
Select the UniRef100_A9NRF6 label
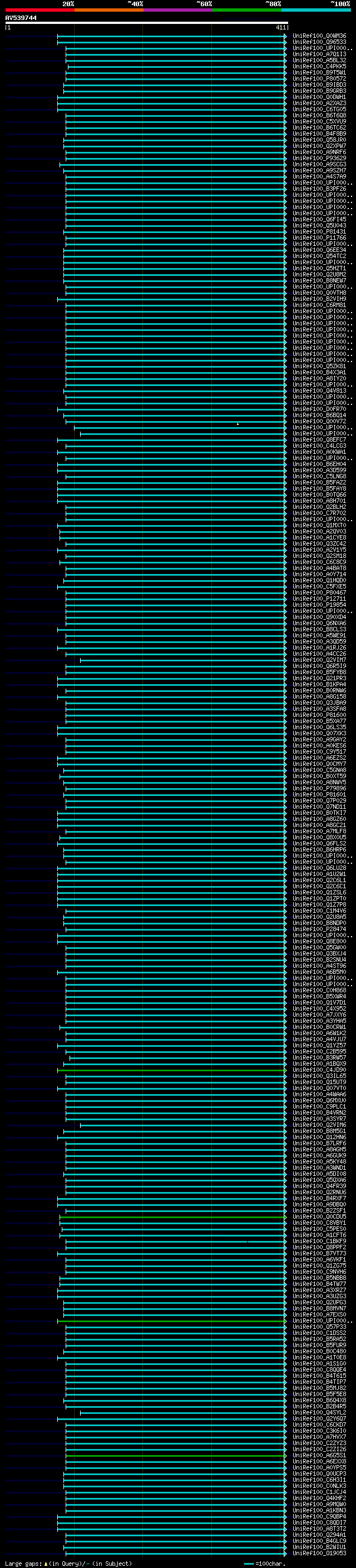tap(319, 152)
